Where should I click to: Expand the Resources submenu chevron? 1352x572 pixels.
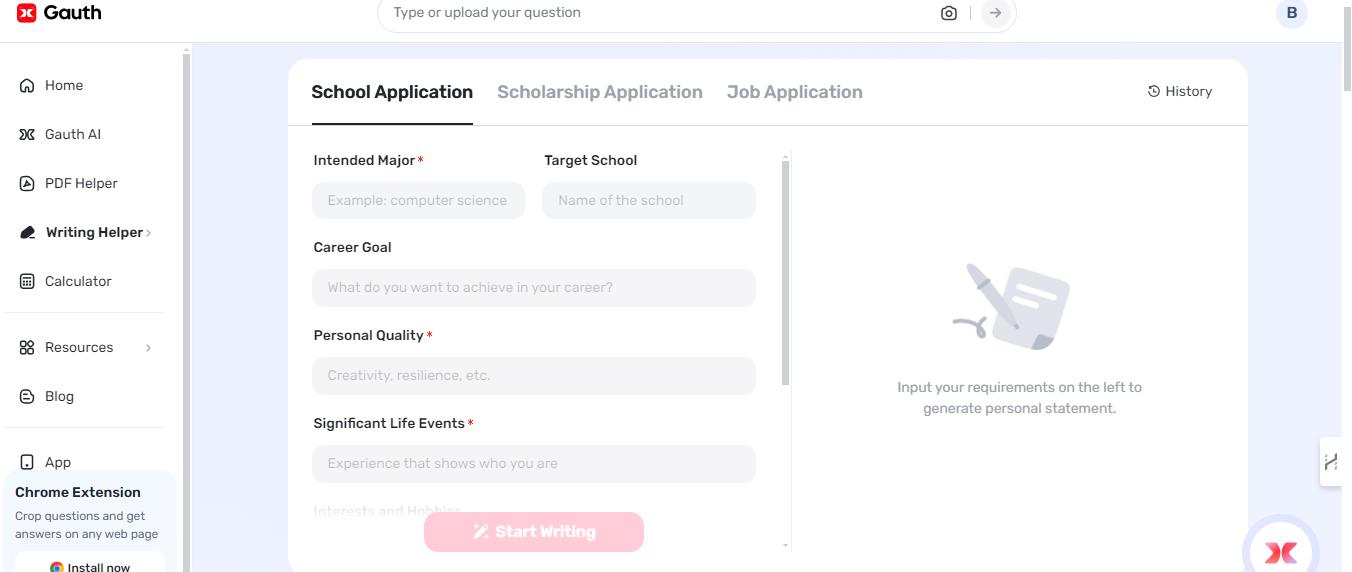148,348
